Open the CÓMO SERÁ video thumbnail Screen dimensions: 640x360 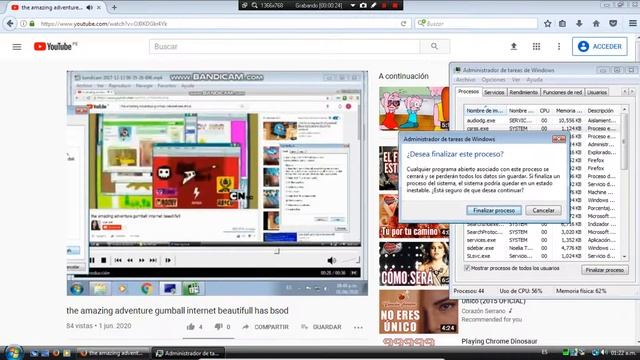414,264
